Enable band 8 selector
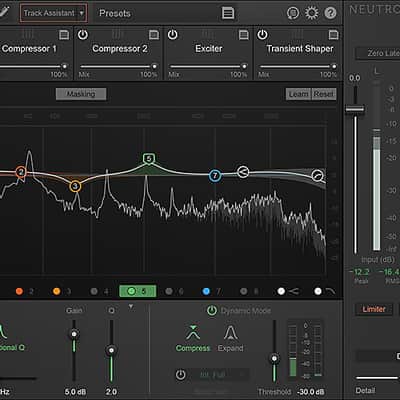The image size is (400, 400). [x=244, y=291]
